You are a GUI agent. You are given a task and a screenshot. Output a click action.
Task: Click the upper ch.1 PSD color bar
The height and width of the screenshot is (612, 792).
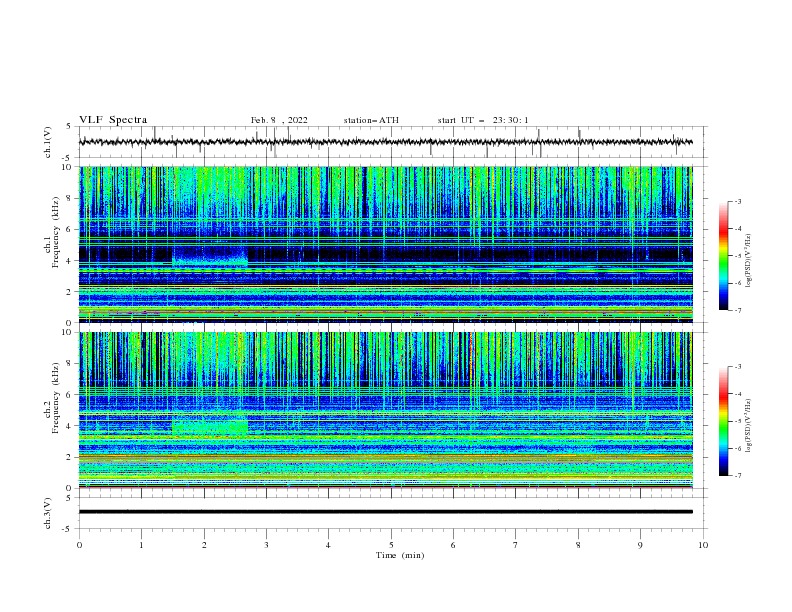[x=723, y=256]
